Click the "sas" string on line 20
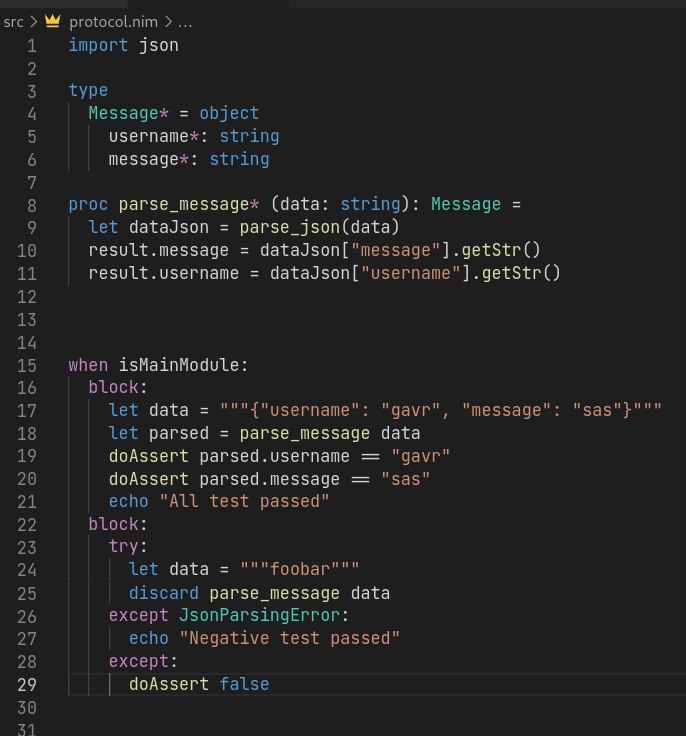The image size is (686, 736). pos(406,479)
